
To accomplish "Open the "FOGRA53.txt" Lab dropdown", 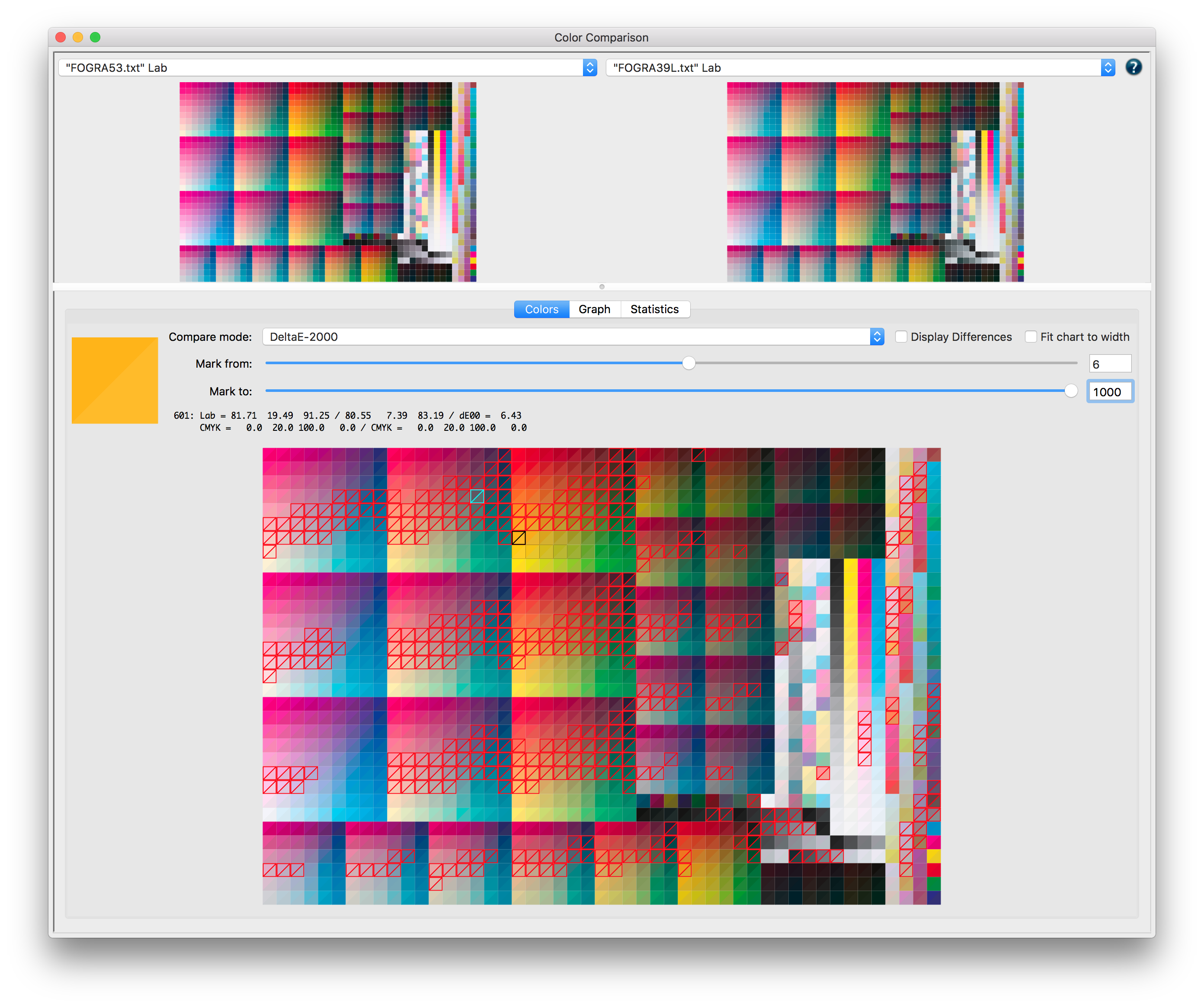I will [327, 67].
